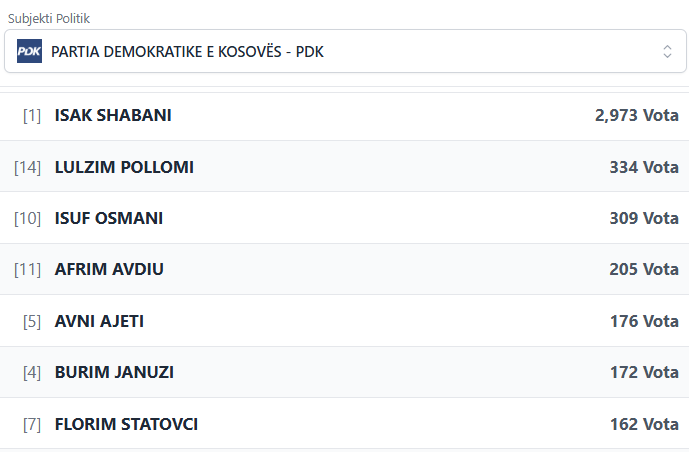Click the 309 Vota figure
This screenshot has width=689, height=452.
coord(643,218)
